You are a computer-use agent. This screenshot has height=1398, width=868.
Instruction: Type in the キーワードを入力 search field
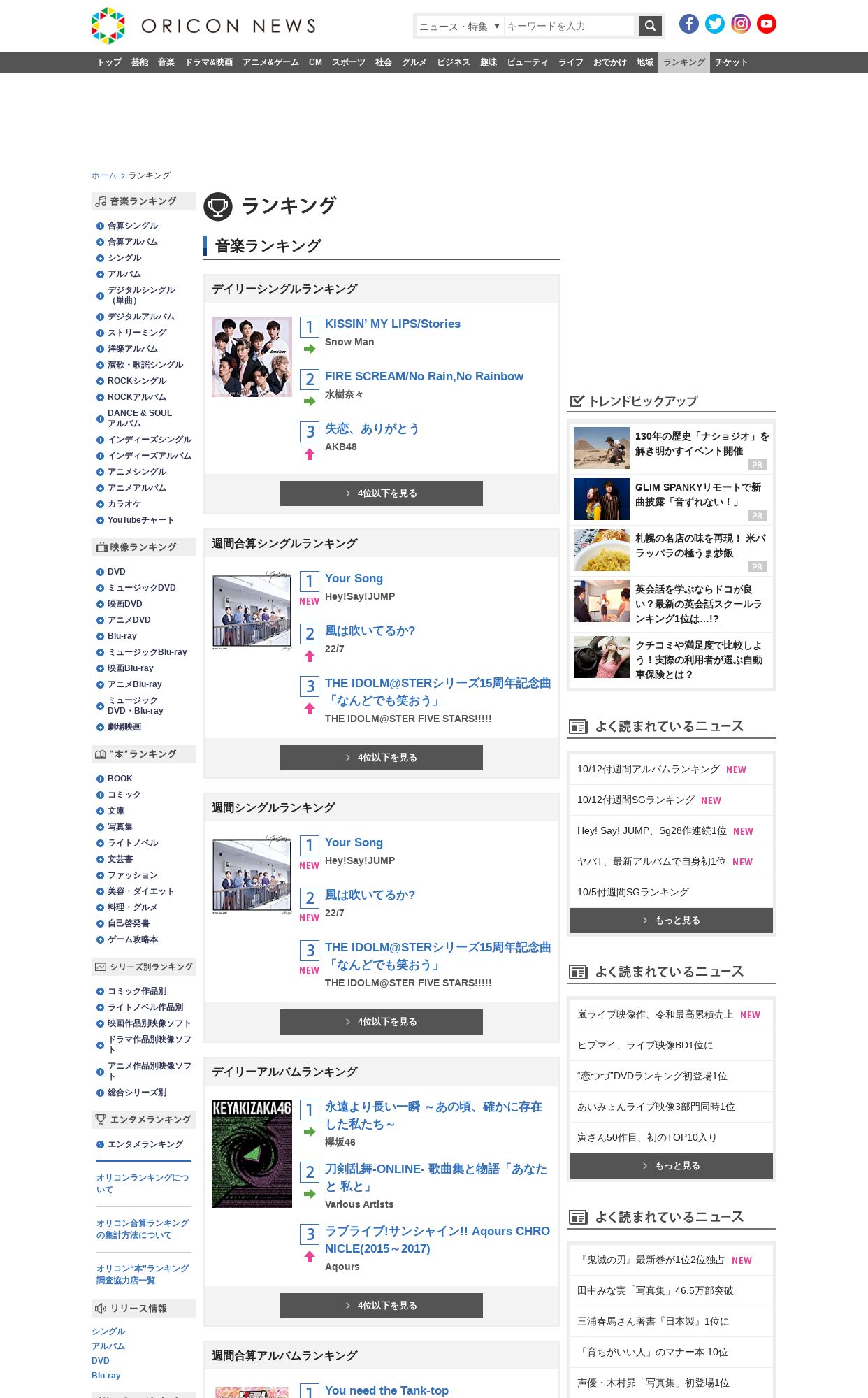(569, 26)
